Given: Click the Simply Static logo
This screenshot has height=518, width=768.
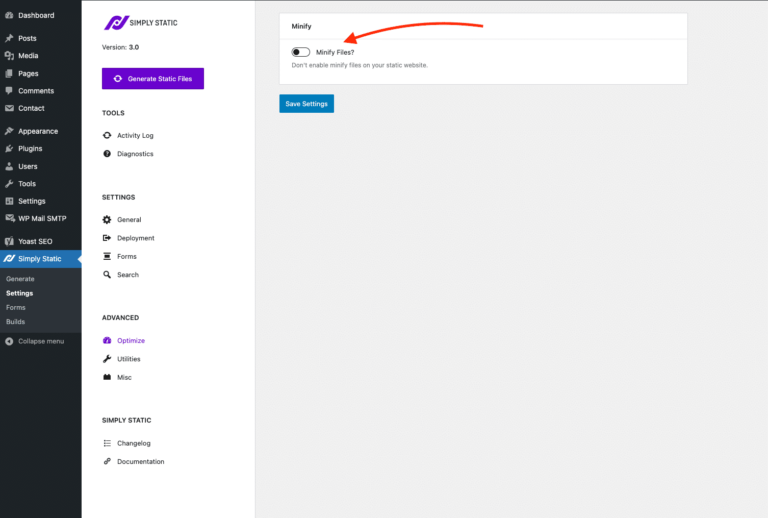Looking at the screenshot, I should (140, 22).
